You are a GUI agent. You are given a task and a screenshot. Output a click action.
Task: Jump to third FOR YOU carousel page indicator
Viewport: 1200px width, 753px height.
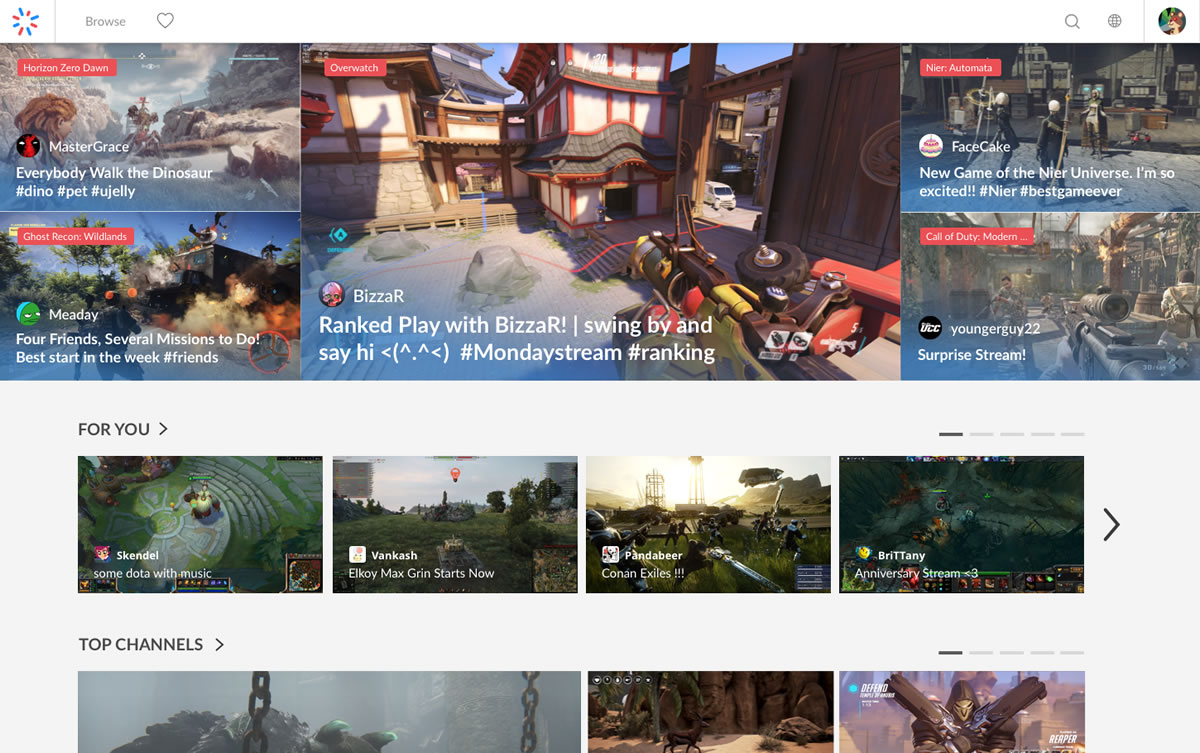pyautogui.click(x=1012, y=434)
